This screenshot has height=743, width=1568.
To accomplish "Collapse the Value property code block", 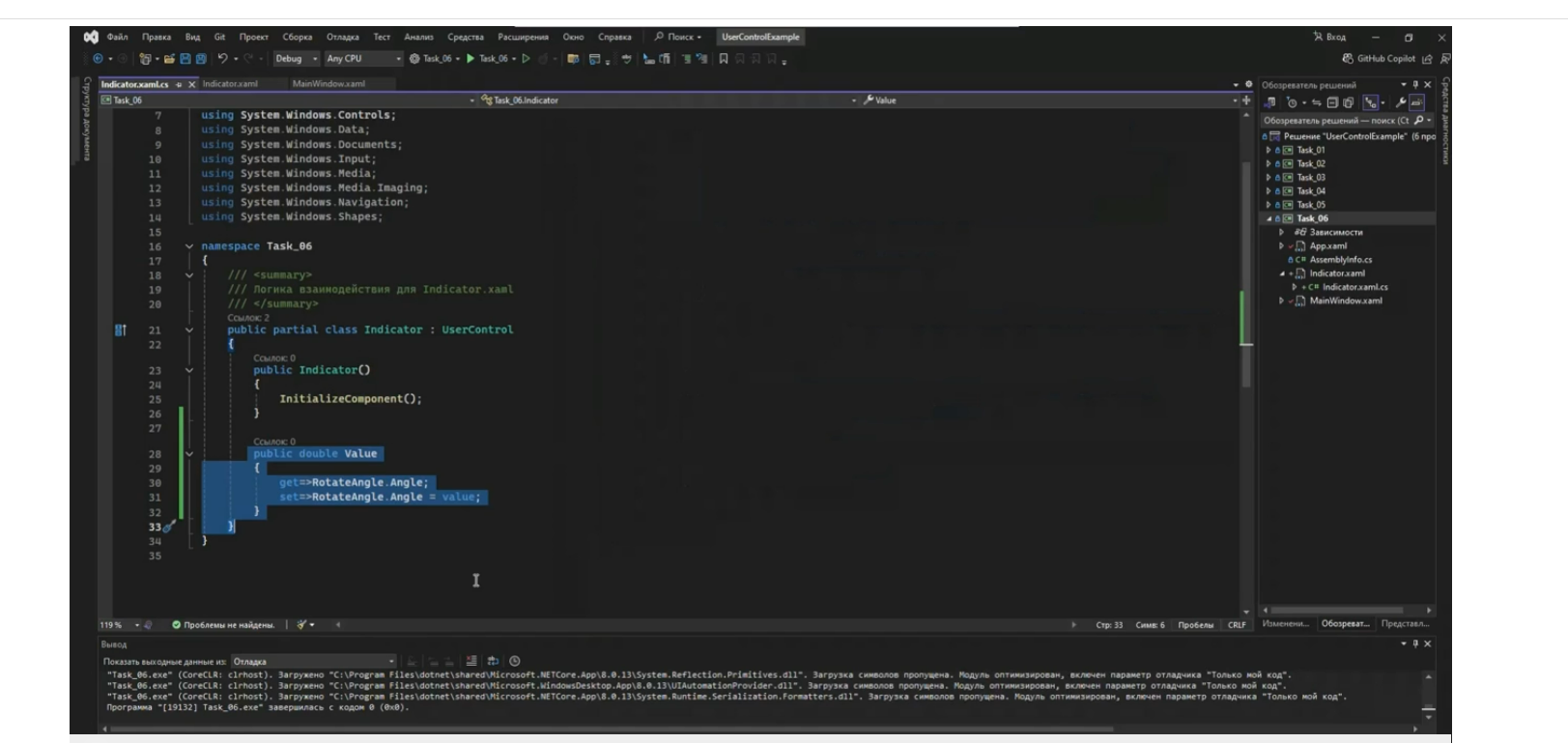I will pos(189,453).
